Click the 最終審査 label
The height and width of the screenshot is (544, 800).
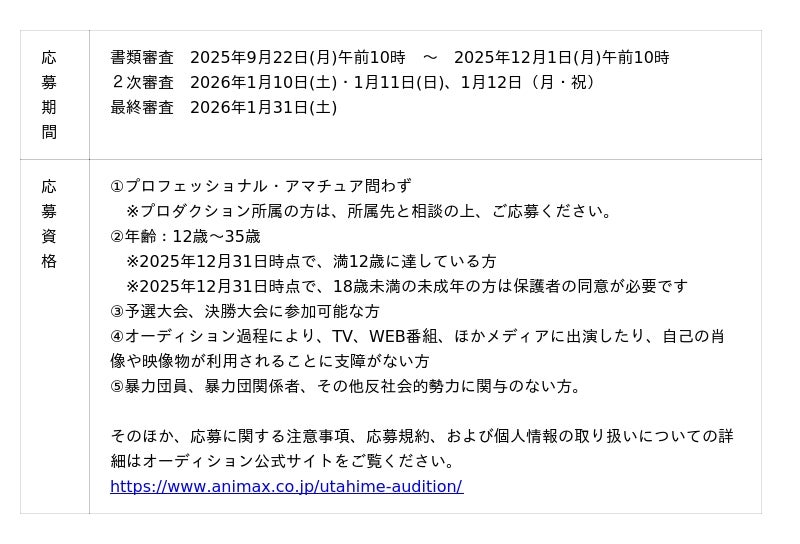point(142,107)
